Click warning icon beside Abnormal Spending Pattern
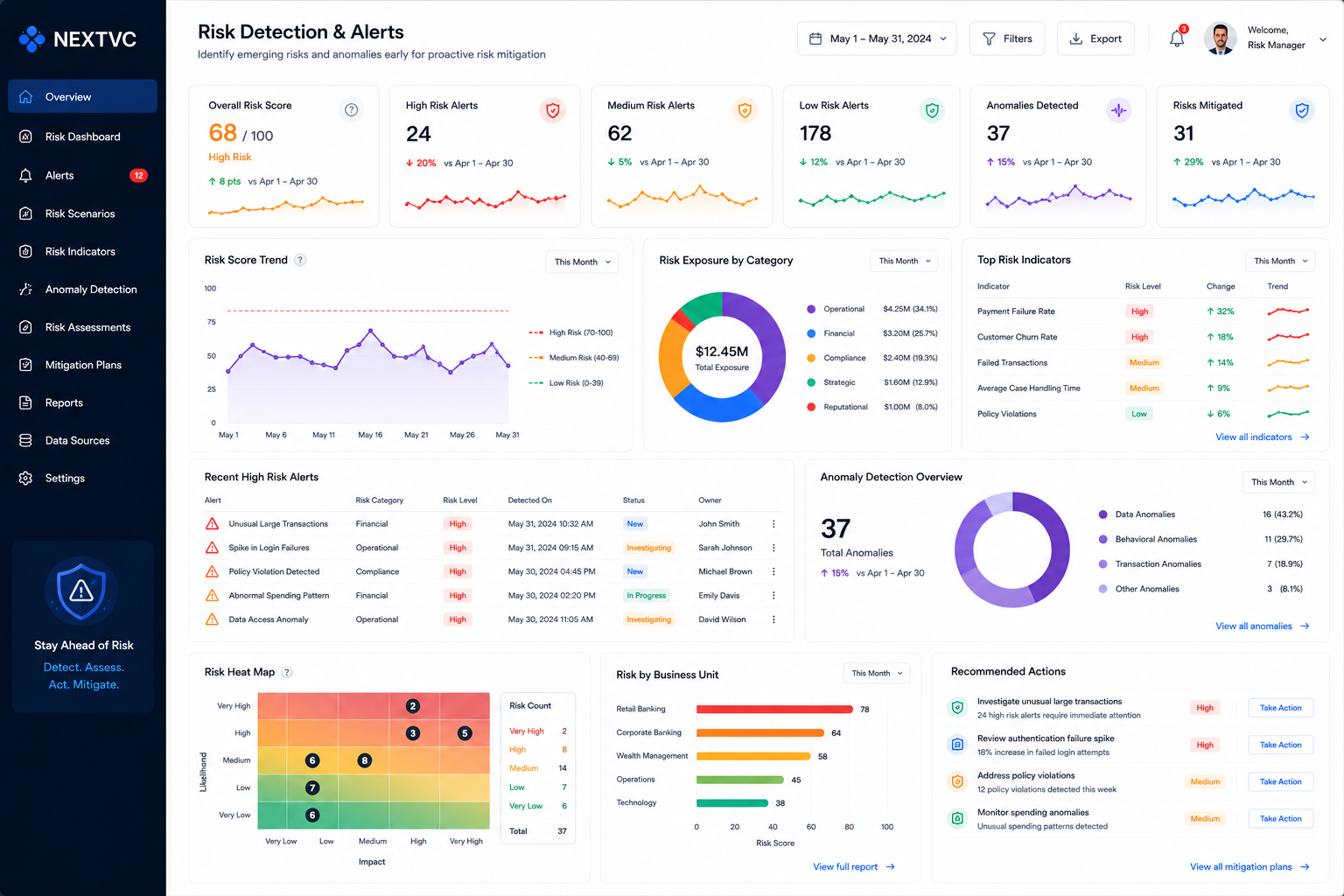This screenshot has height=896, width=1344. tap(212, 595)
